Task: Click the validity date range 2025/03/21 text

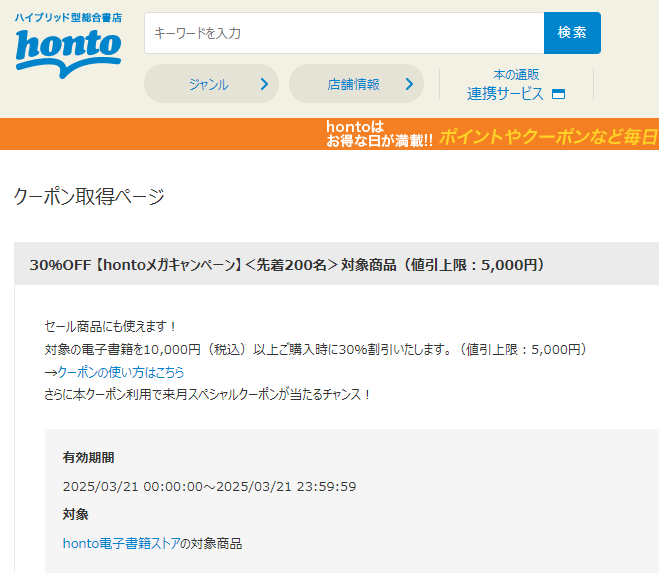Action: coord(209,486)
